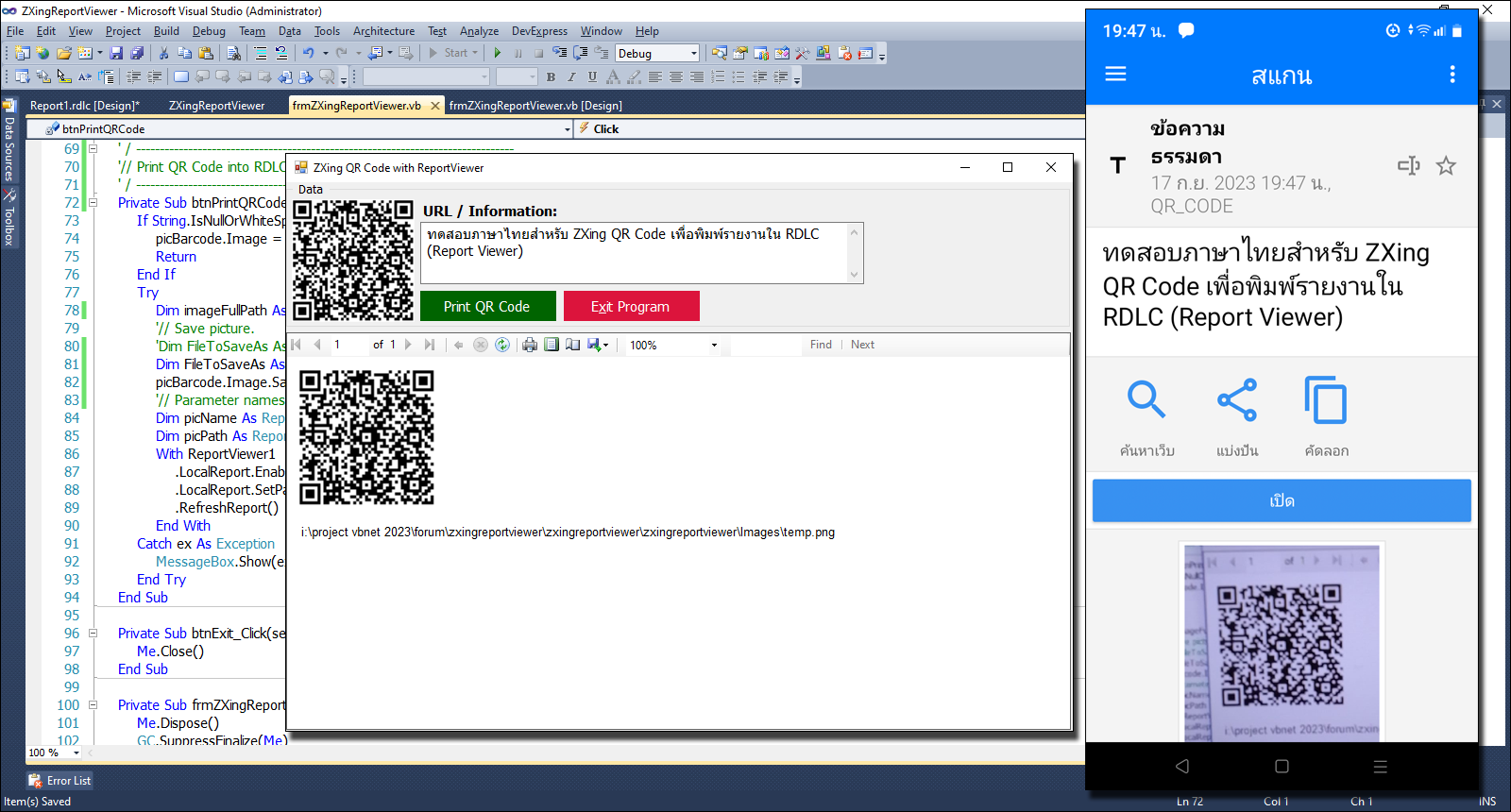Toggle align left in formatting toolbar
This screenshot has width=1511, height=812.
654,76
